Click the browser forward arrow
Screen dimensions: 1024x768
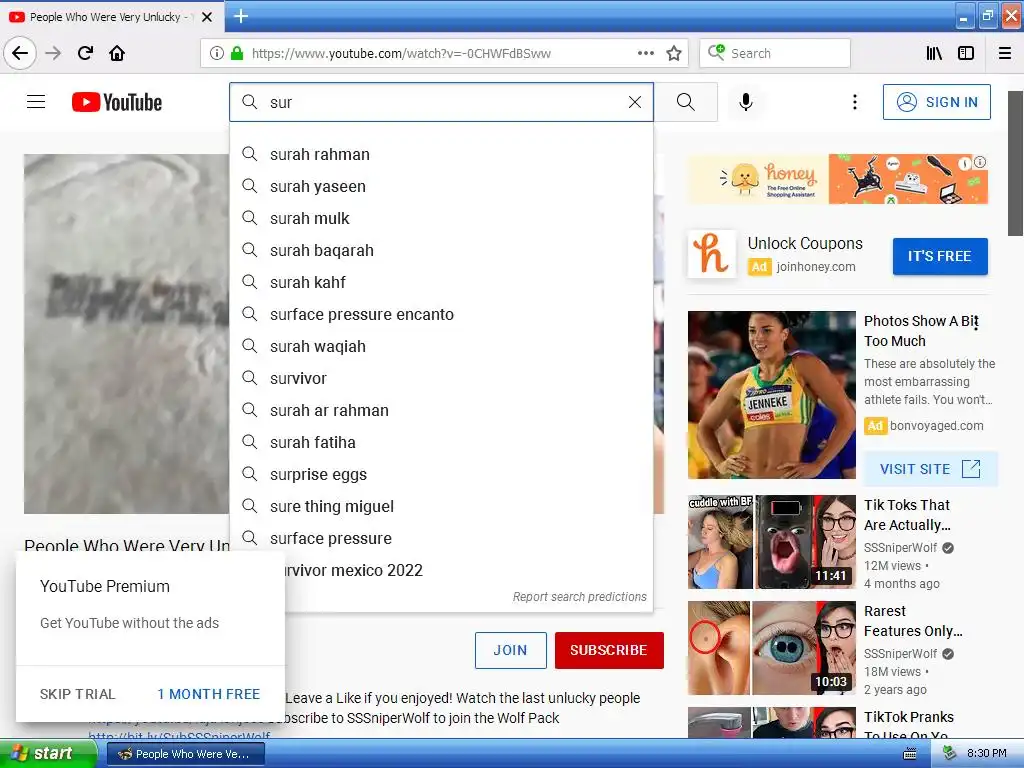click(54, 54)
